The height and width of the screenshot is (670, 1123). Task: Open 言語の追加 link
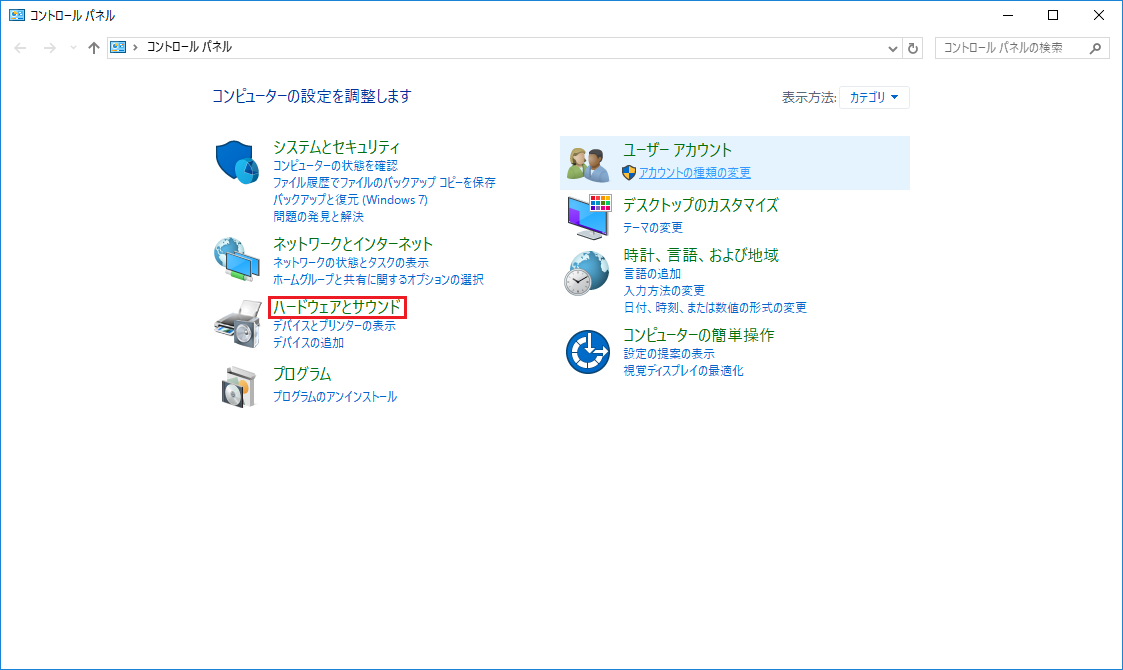point(652,274)
